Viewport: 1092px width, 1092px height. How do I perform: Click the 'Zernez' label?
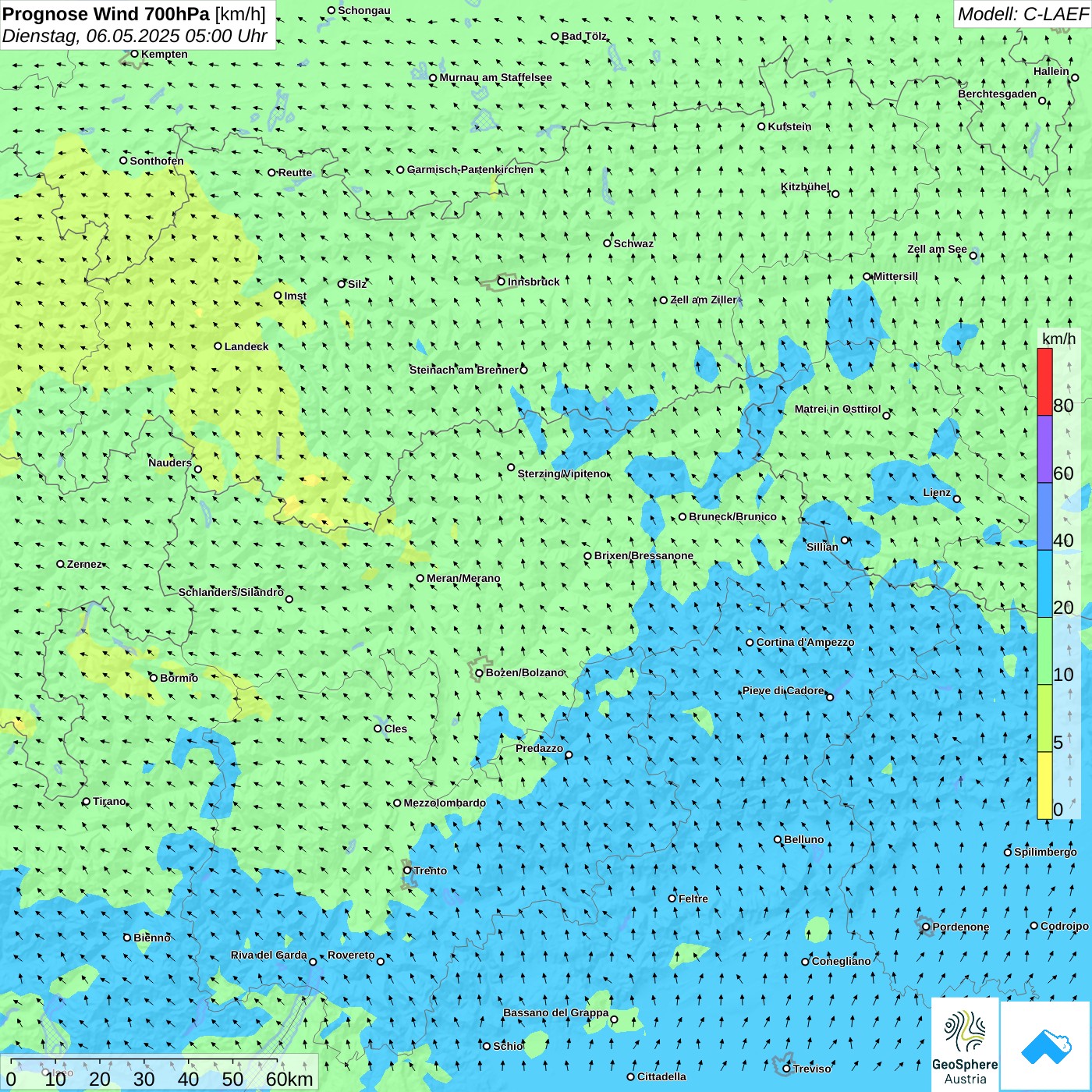click(x=84, y=564)
